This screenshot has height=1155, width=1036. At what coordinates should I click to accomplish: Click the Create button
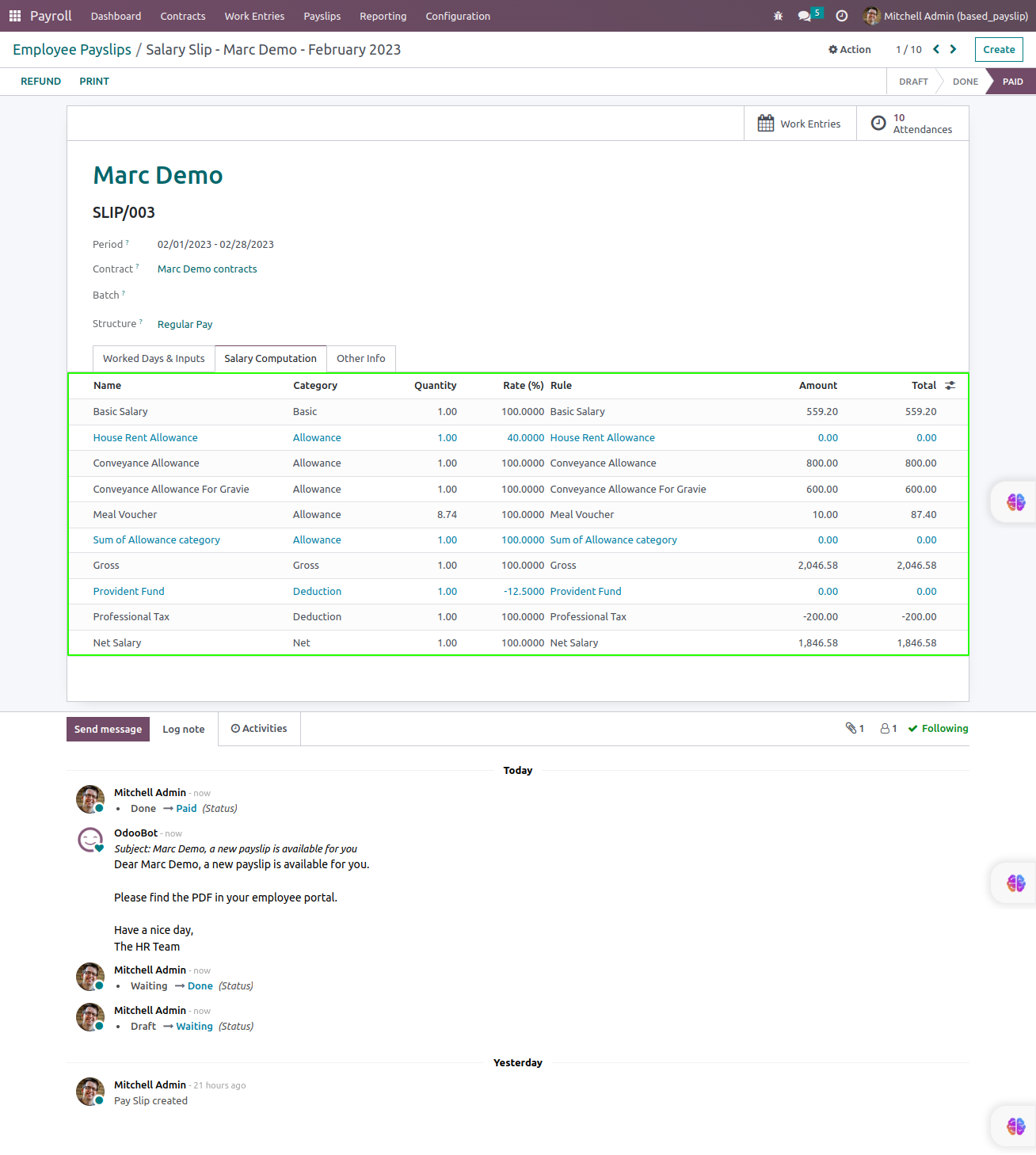(x=999, y=49)
